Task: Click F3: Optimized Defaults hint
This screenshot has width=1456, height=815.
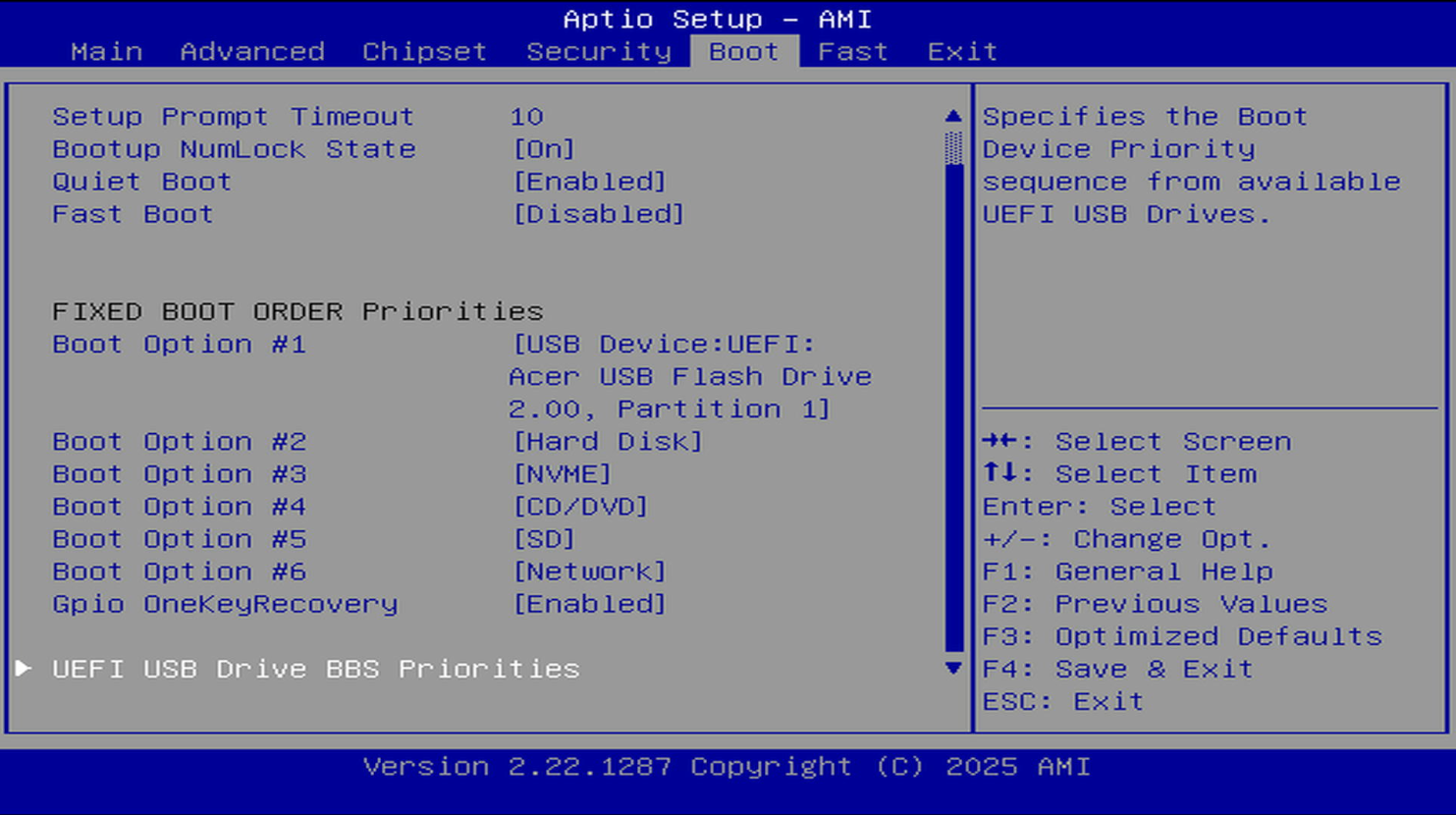Action: click(x=1182, y=636)
